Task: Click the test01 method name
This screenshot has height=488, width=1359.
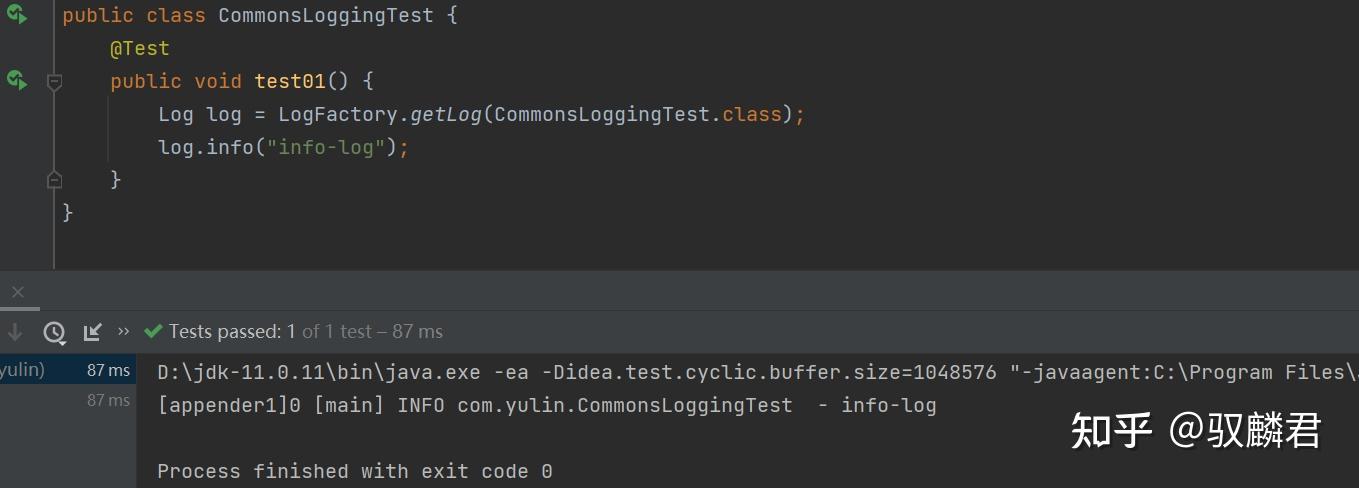Action: tap(290, 81)
